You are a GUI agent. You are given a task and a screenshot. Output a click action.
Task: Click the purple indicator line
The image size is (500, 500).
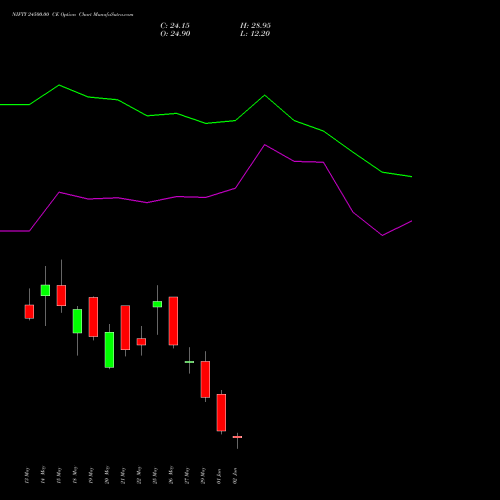click(x=206, y=197)
